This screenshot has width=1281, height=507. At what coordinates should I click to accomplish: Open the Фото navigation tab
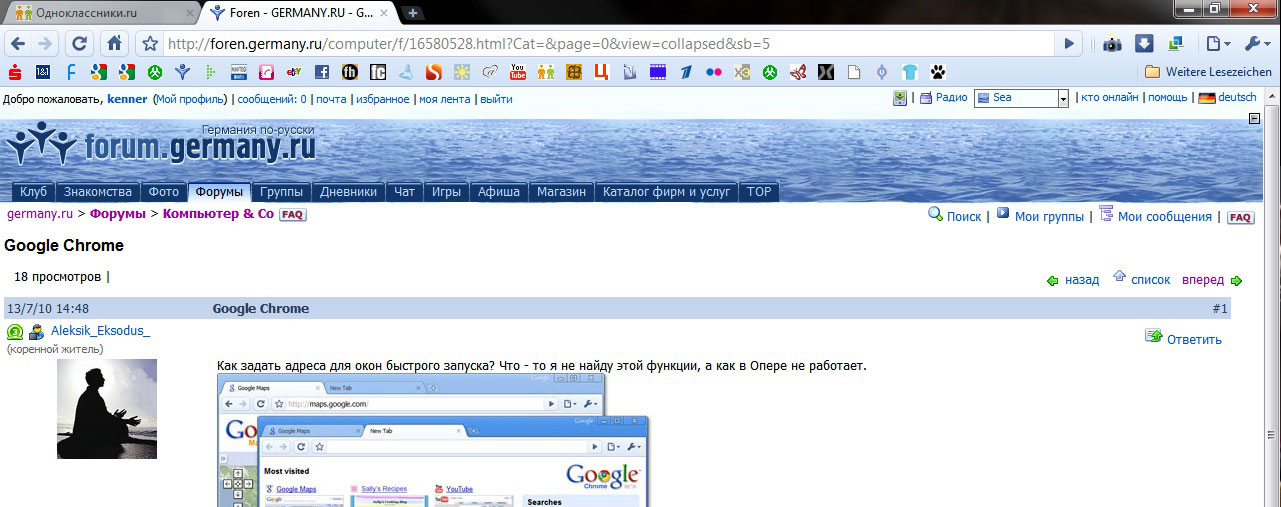(164, 192)
